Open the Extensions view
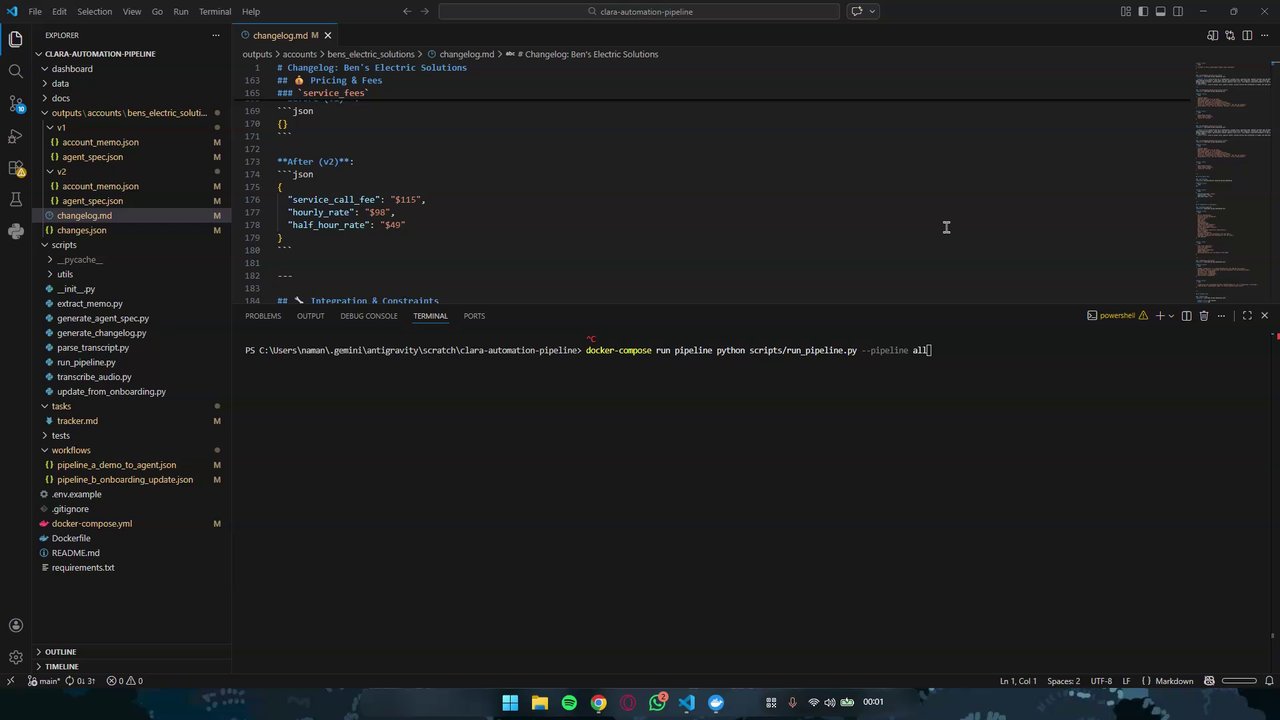Screen dimensions: 1280x720 15,168
